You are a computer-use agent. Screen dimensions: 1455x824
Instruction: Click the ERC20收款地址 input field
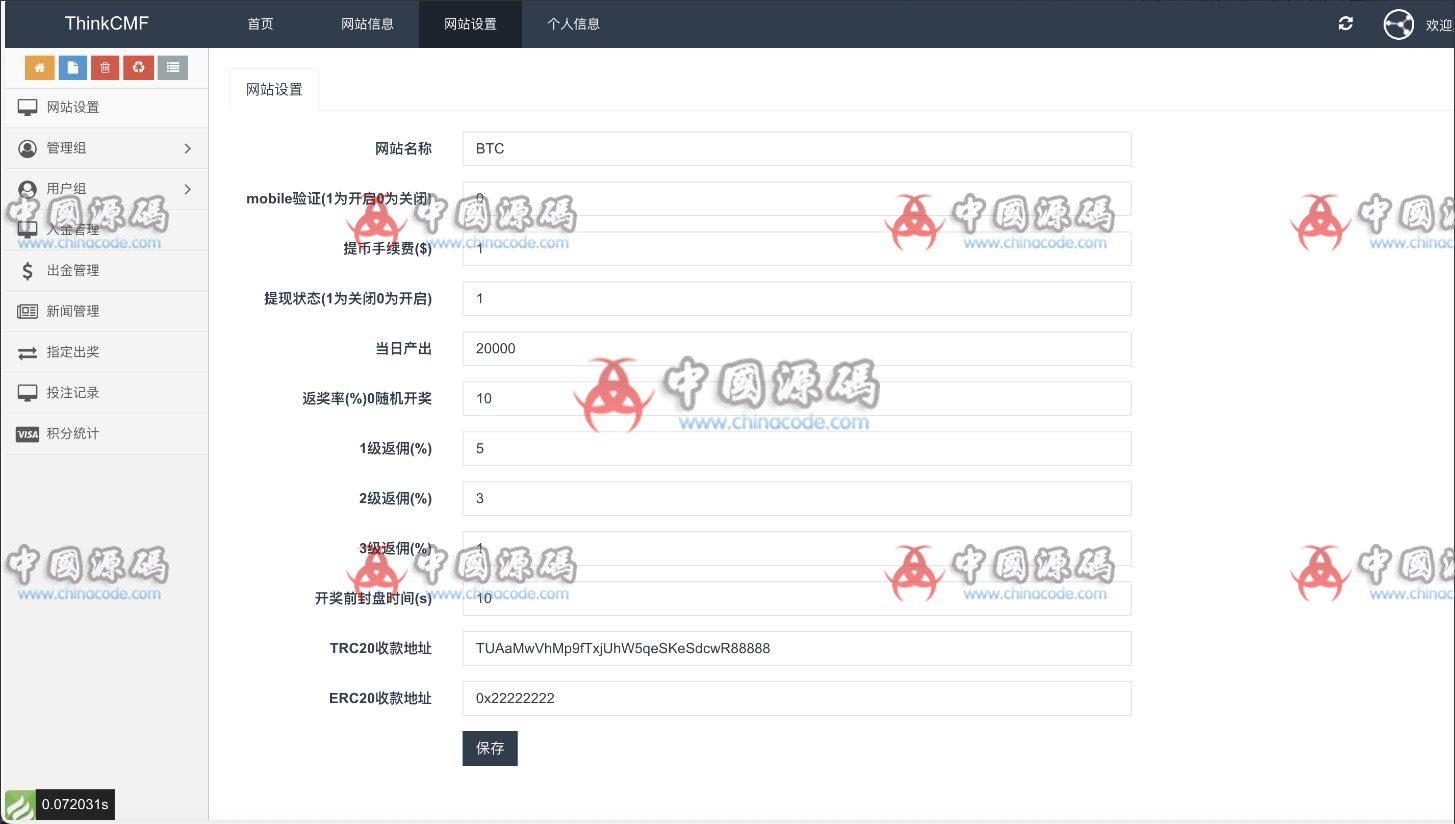(x=797, y=698)
